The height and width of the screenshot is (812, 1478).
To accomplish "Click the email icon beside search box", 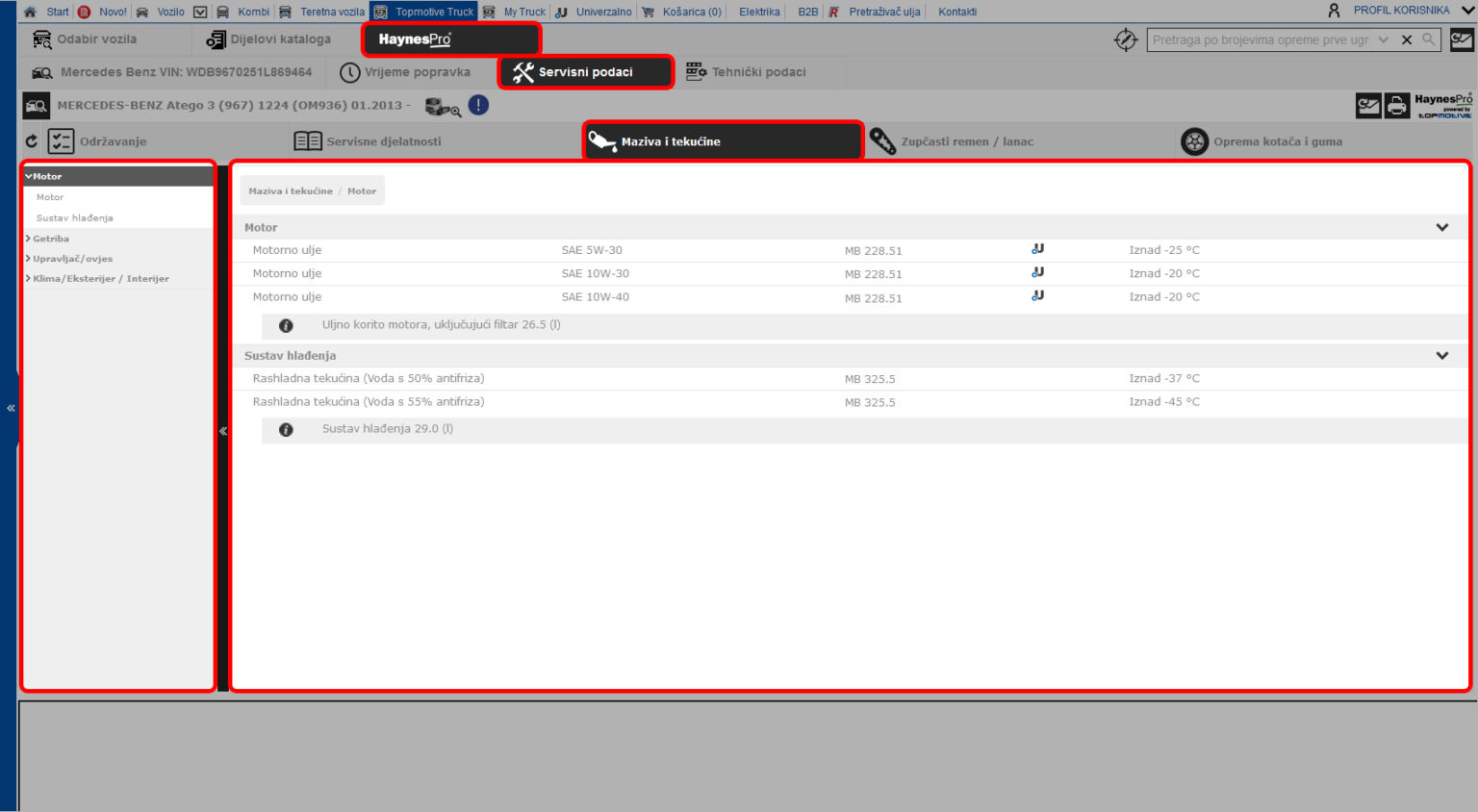I will click(x=1462, y=39).
